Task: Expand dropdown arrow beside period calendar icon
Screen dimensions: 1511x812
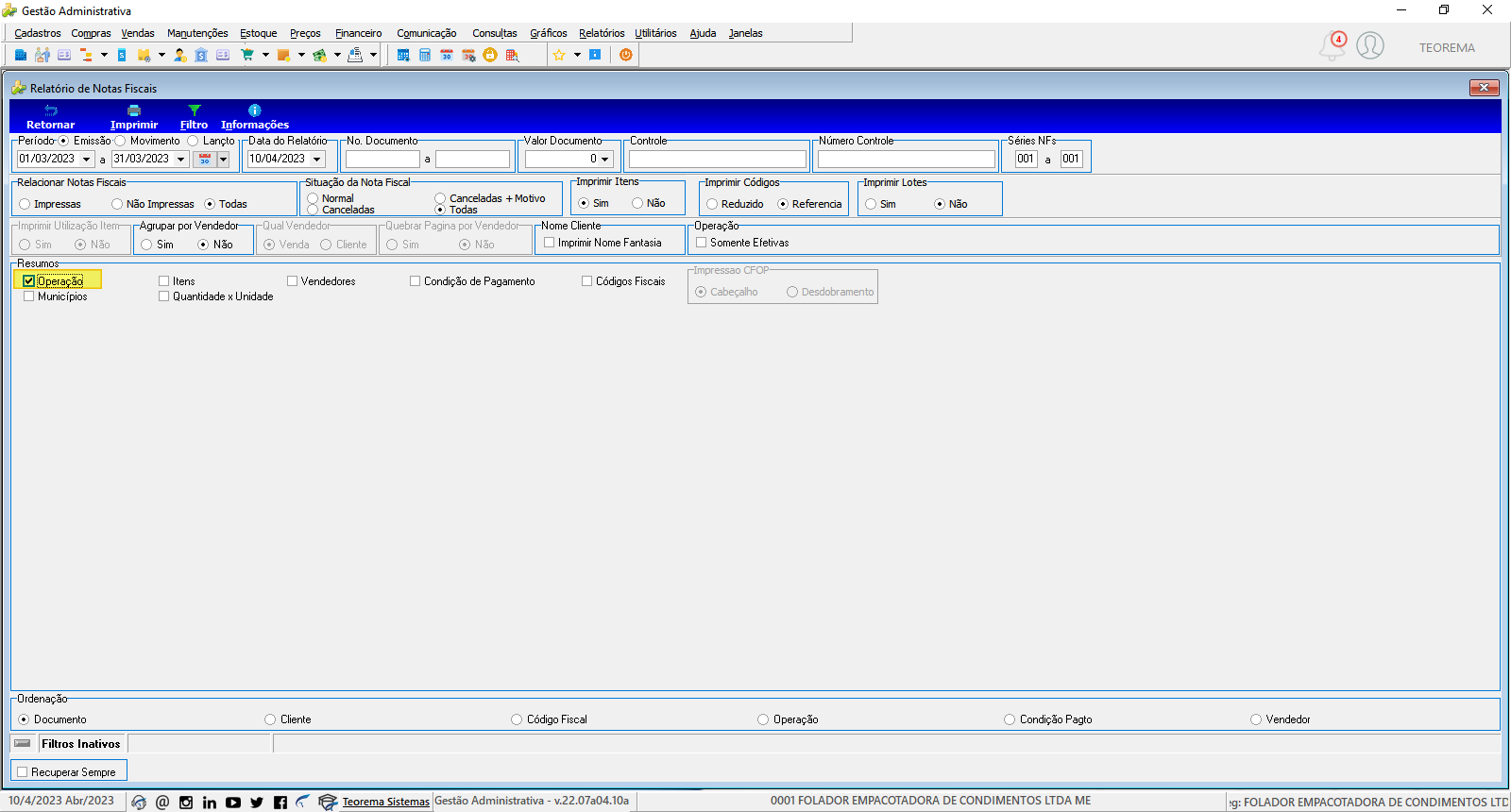Action: [224, 160]
